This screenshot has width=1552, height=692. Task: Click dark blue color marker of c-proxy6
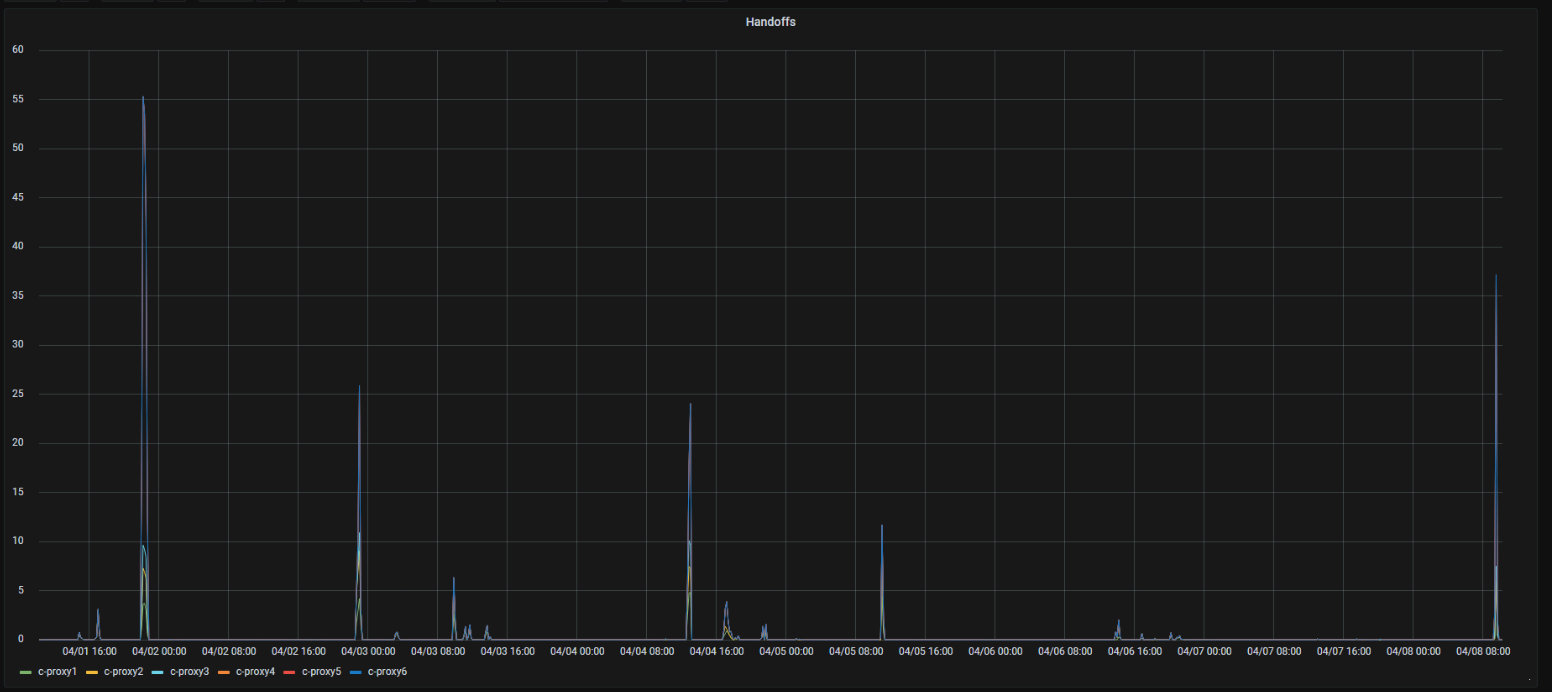point(356,672)
